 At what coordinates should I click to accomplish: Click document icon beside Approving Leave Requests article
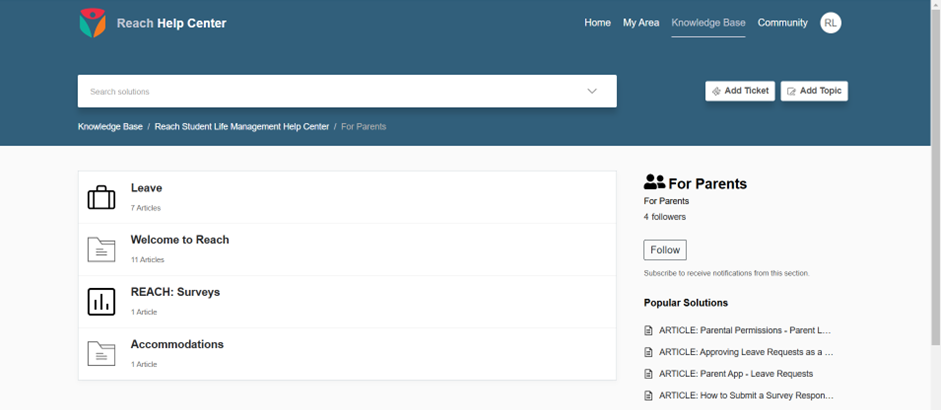pos(648,352)
